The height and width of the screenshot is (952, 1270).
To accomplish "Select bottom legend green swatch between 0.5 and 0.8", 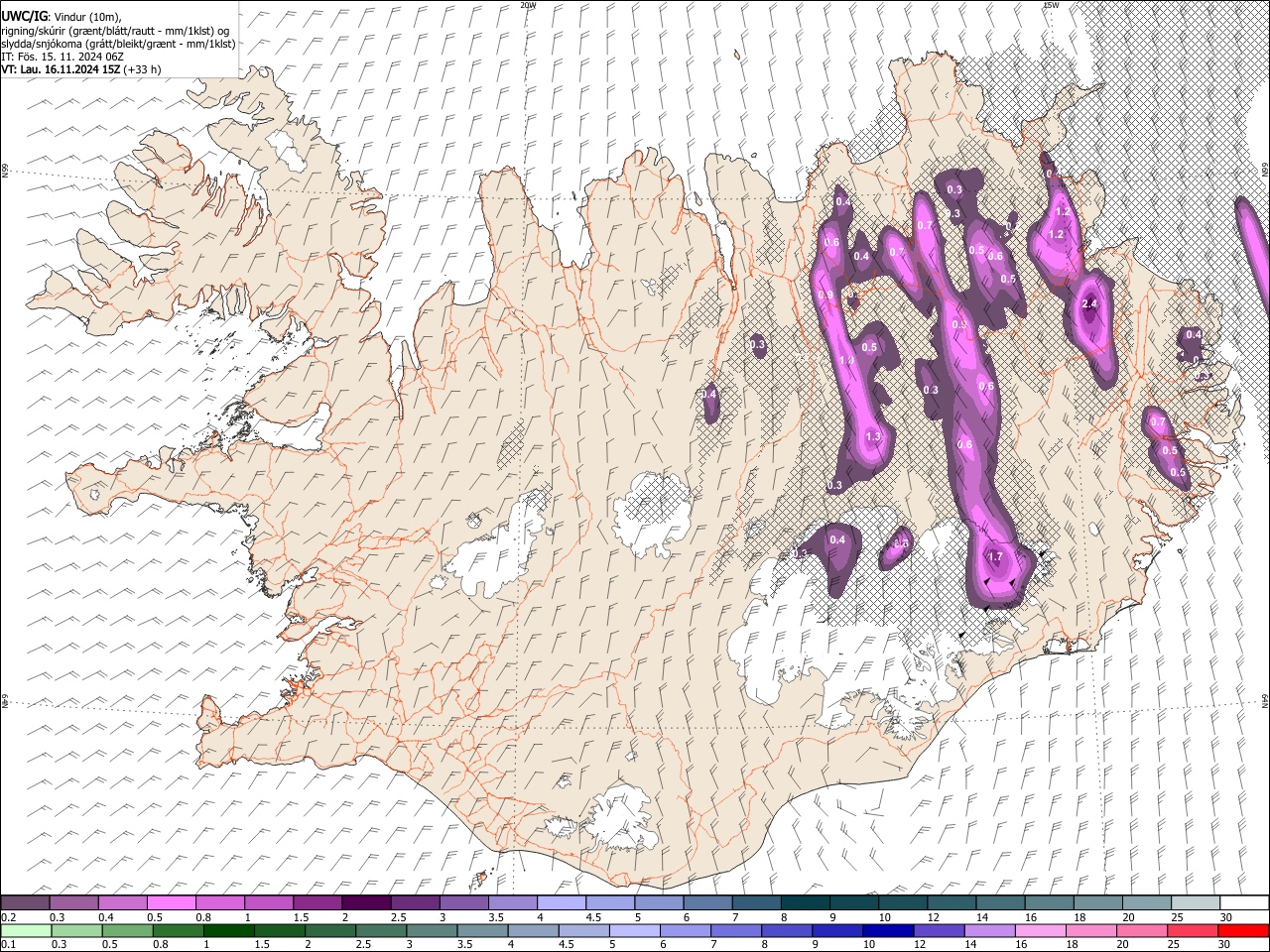I will [x=127, y=930].
